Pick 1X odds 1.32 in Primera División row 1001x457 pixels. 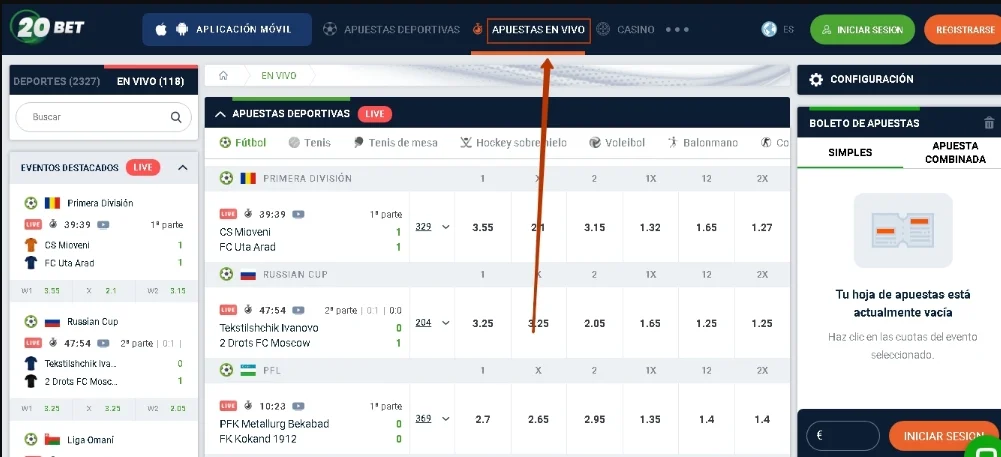650,227
